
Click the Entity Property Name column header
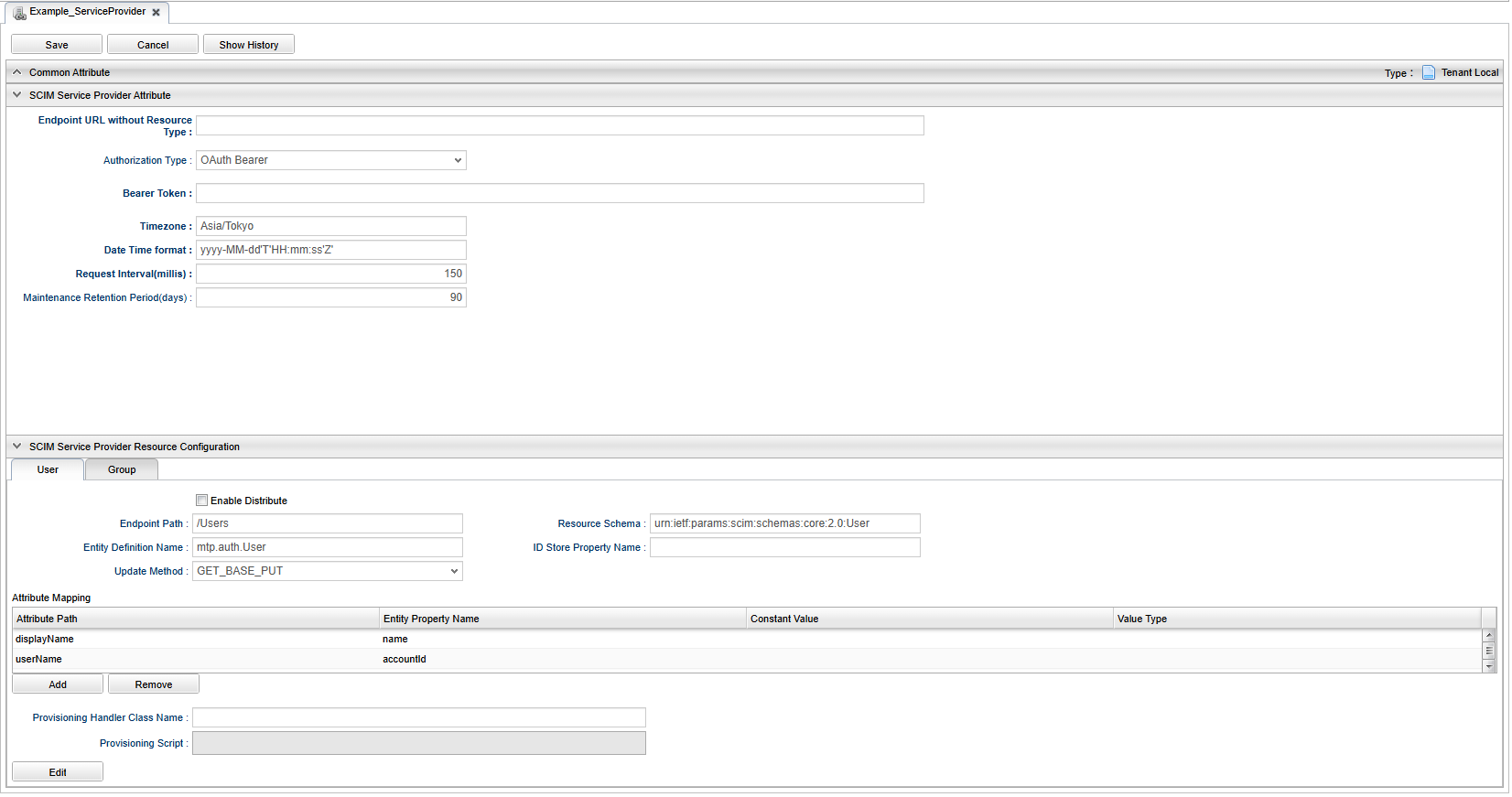point(563,619)
